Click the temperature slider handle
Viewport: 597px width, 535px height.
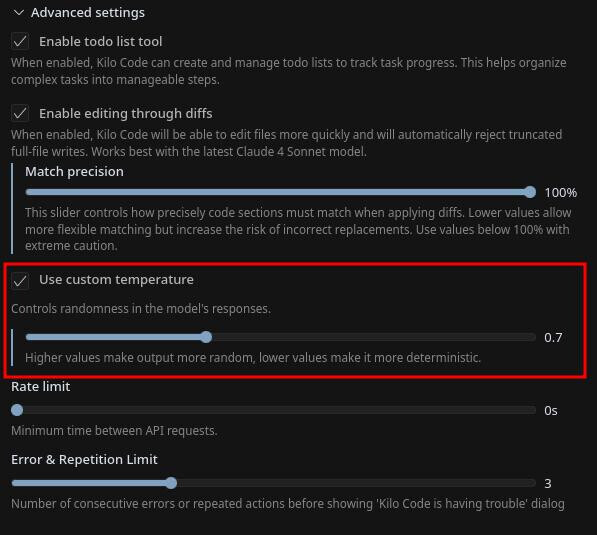(x=206, y=337)
